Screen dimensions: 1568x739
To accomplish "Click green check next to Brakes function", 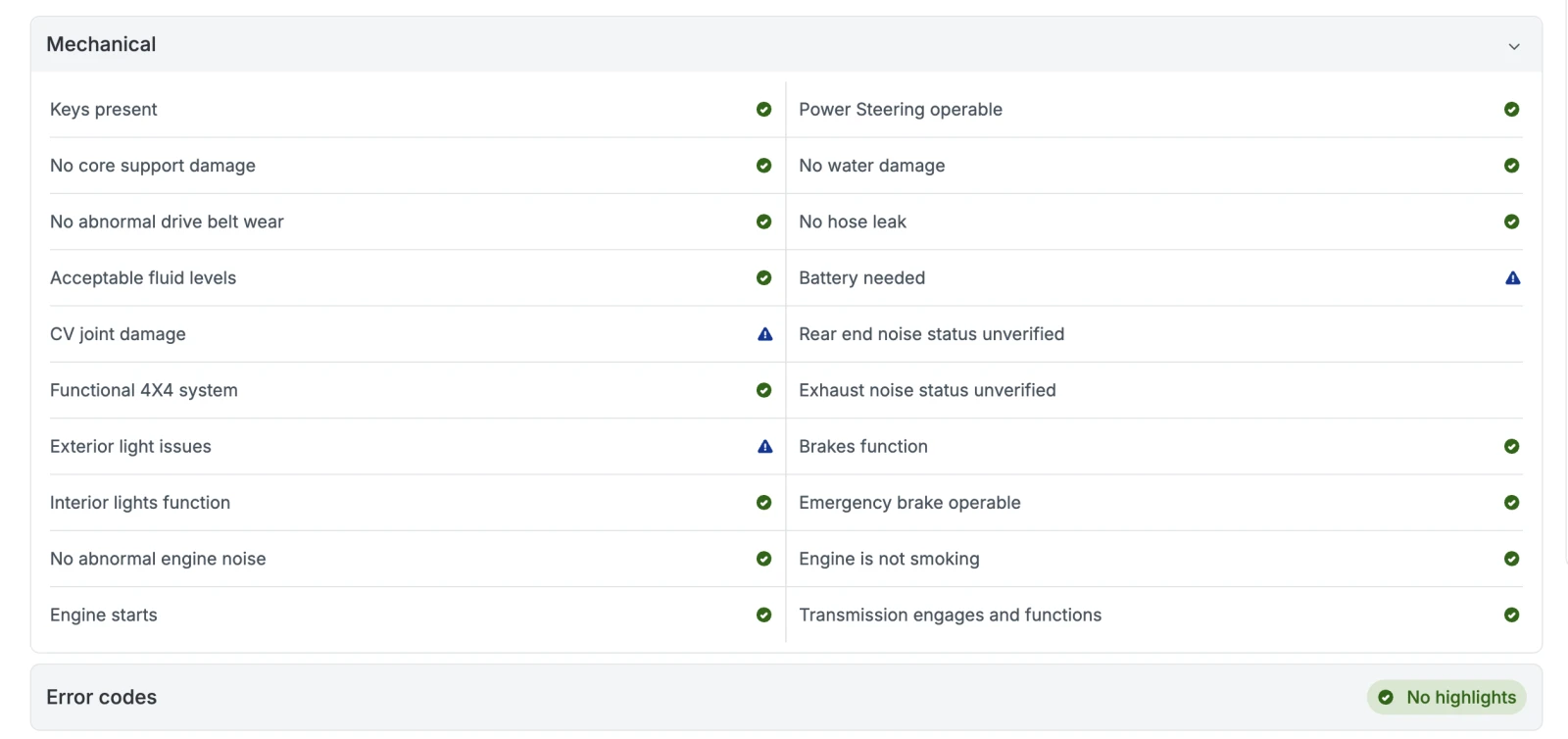I will tap(1511, 447).
